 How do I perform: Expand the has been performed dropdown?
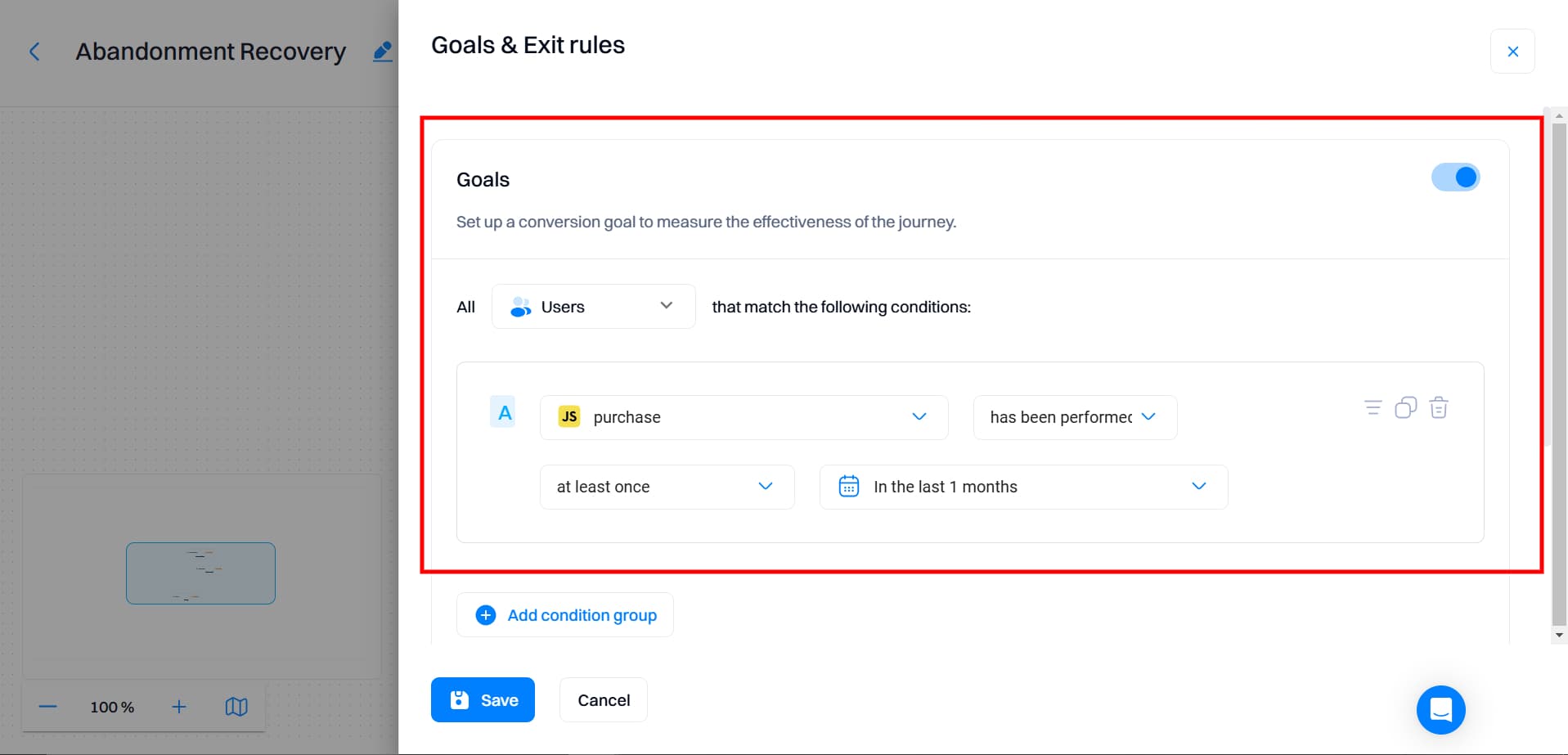[x=1074, y=417]
